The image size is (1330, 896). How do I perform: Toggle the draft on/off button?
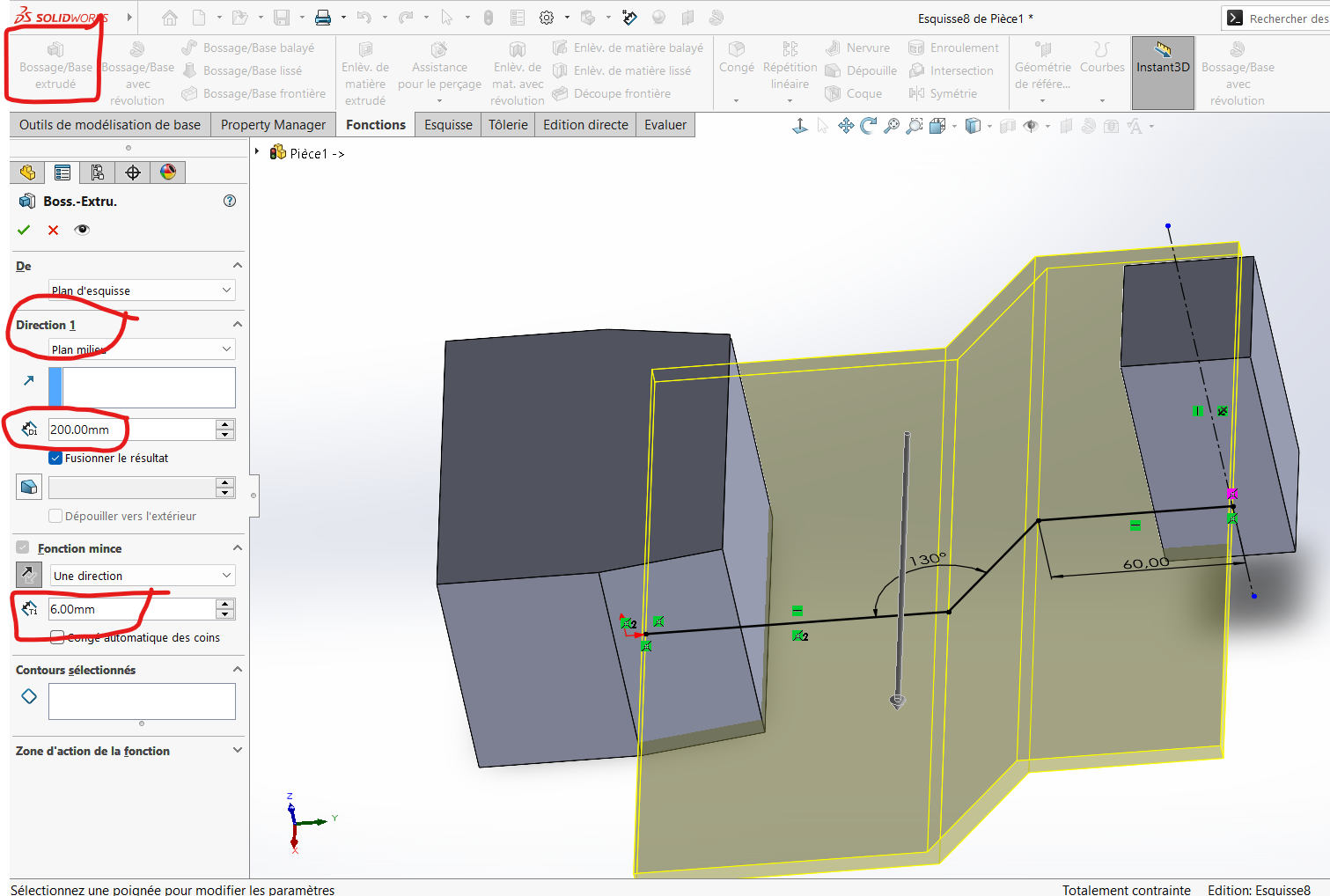click(x=28, y=487)
